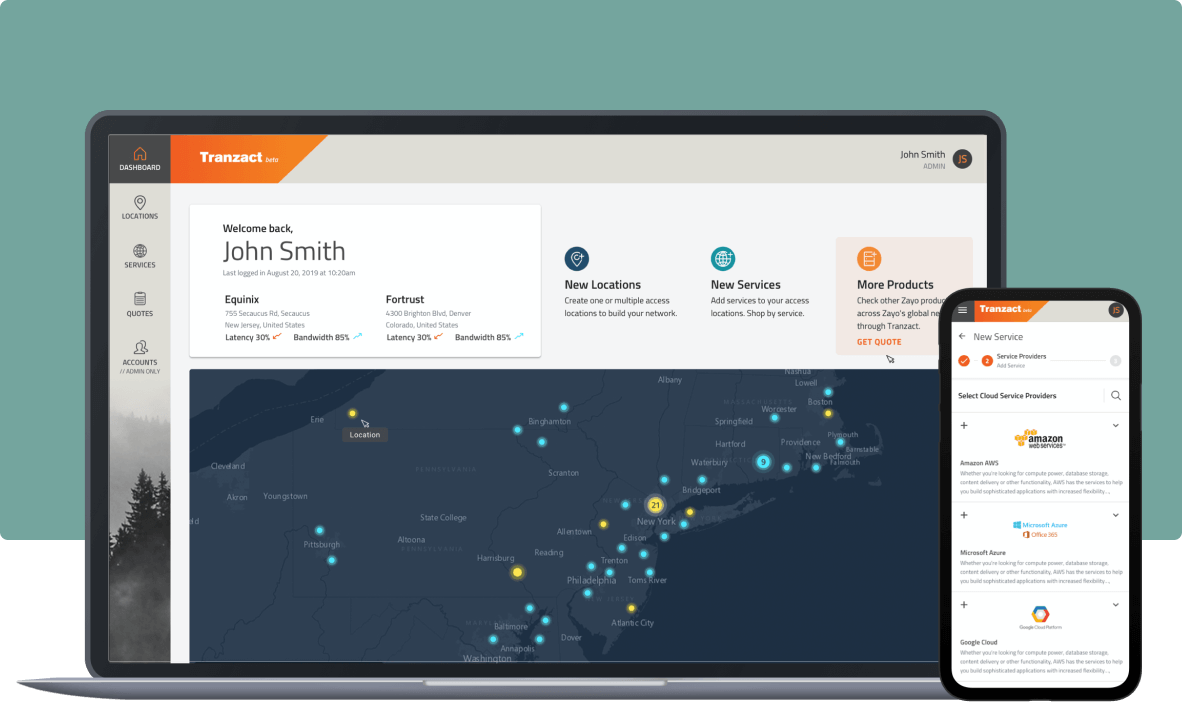Click Fortrust Latency 30% metric
Screen dimensions: 1182x702
point(415,337)
